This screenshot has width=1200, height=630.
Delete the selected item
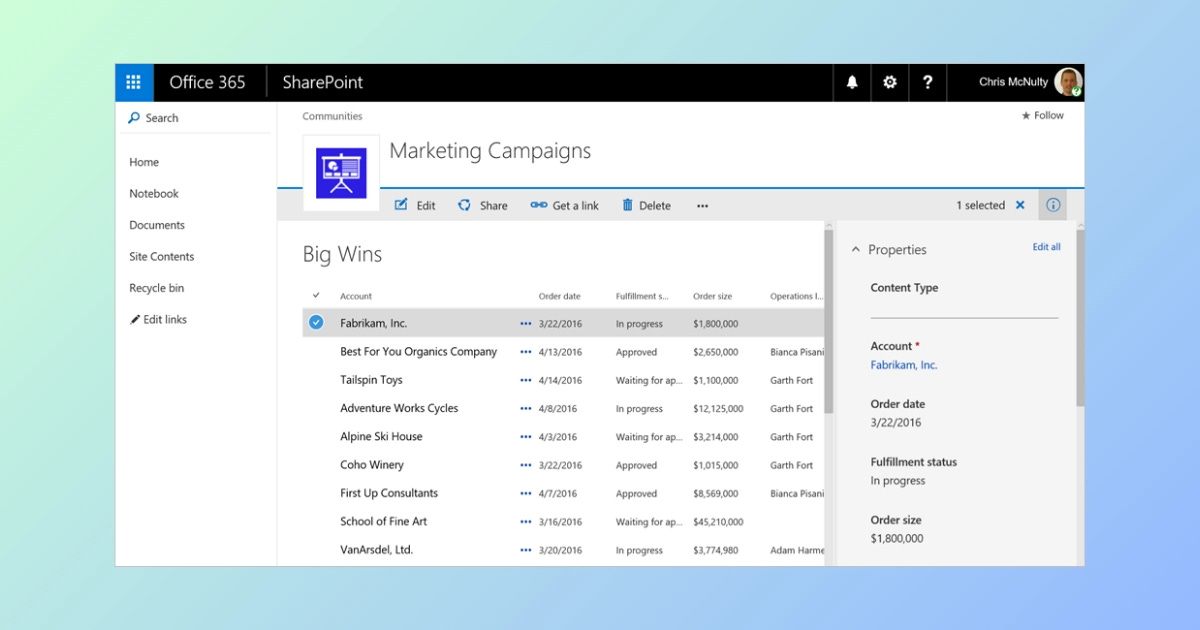pyautogui.click(x=646, y=205)
